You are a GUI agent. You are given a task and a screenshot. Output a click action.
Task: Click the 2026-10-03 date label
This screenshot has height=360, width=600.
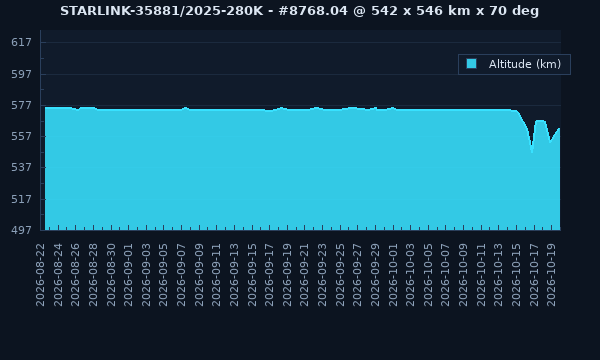coord(410,275)
